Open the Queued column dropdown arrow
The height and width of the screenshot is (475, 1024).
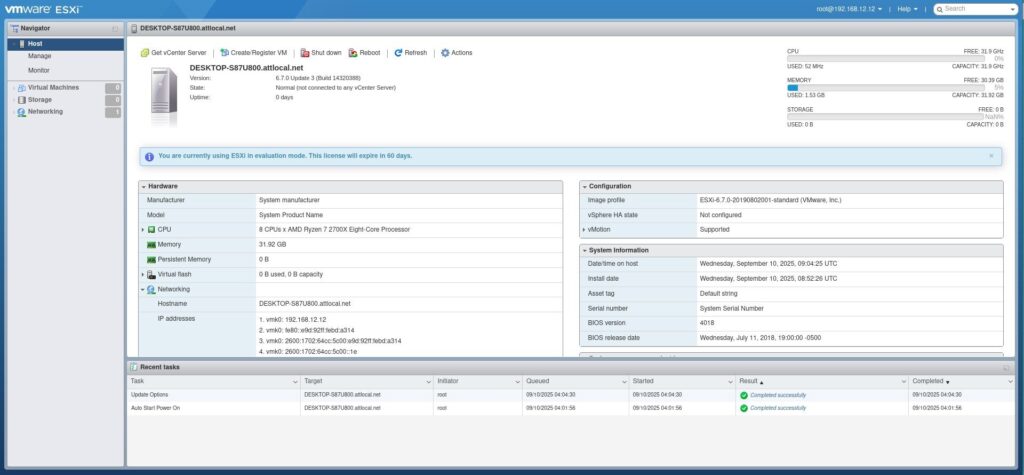[x=624, y=382]
